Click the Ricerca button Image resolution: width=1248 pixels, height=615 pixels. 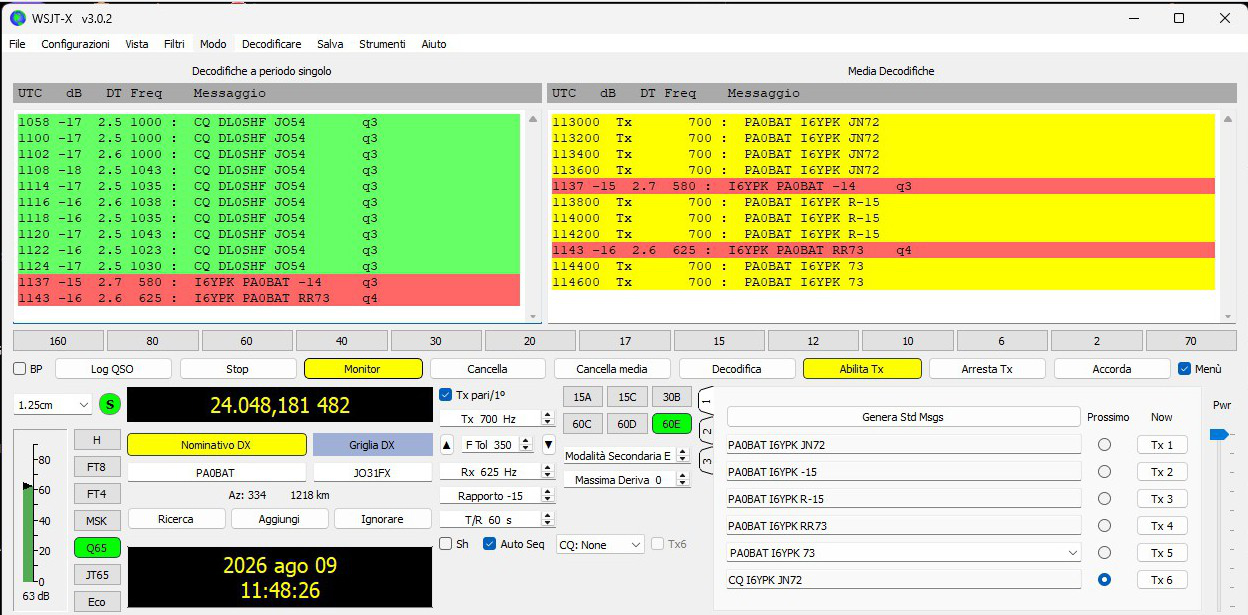point(176,519)
